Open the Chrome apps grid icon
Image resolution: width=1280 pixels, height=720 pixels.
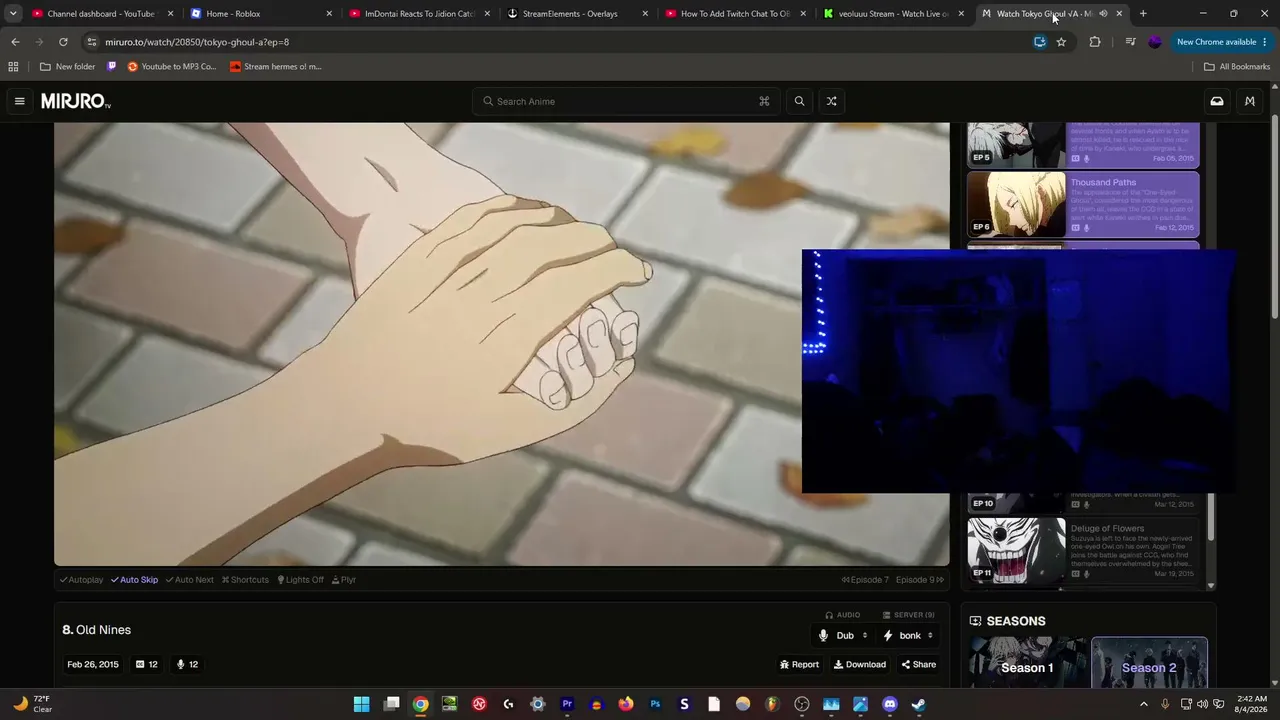tap(13, 67)
